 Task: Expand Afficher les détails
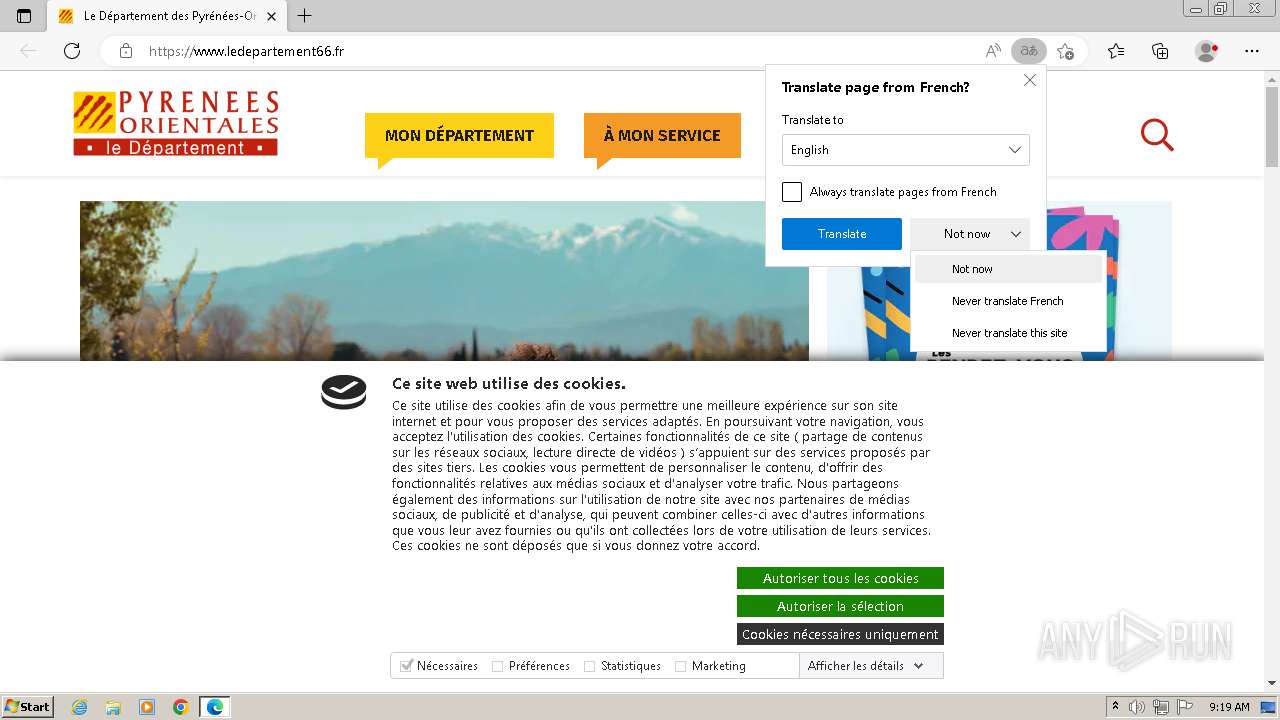(866, 666)
